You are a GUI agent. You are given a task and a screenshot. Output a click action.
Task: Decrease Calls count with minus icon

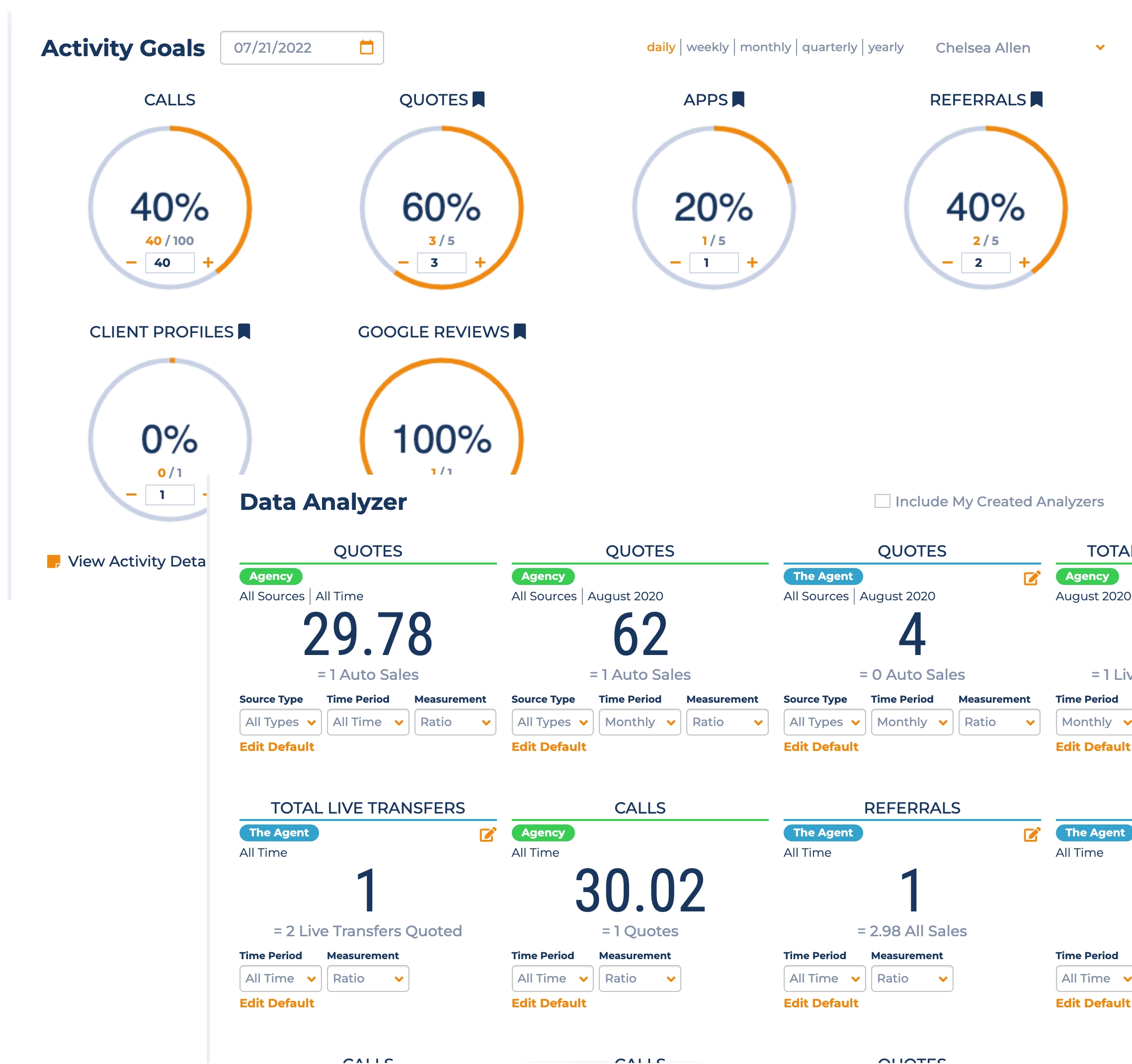point(132,262)
